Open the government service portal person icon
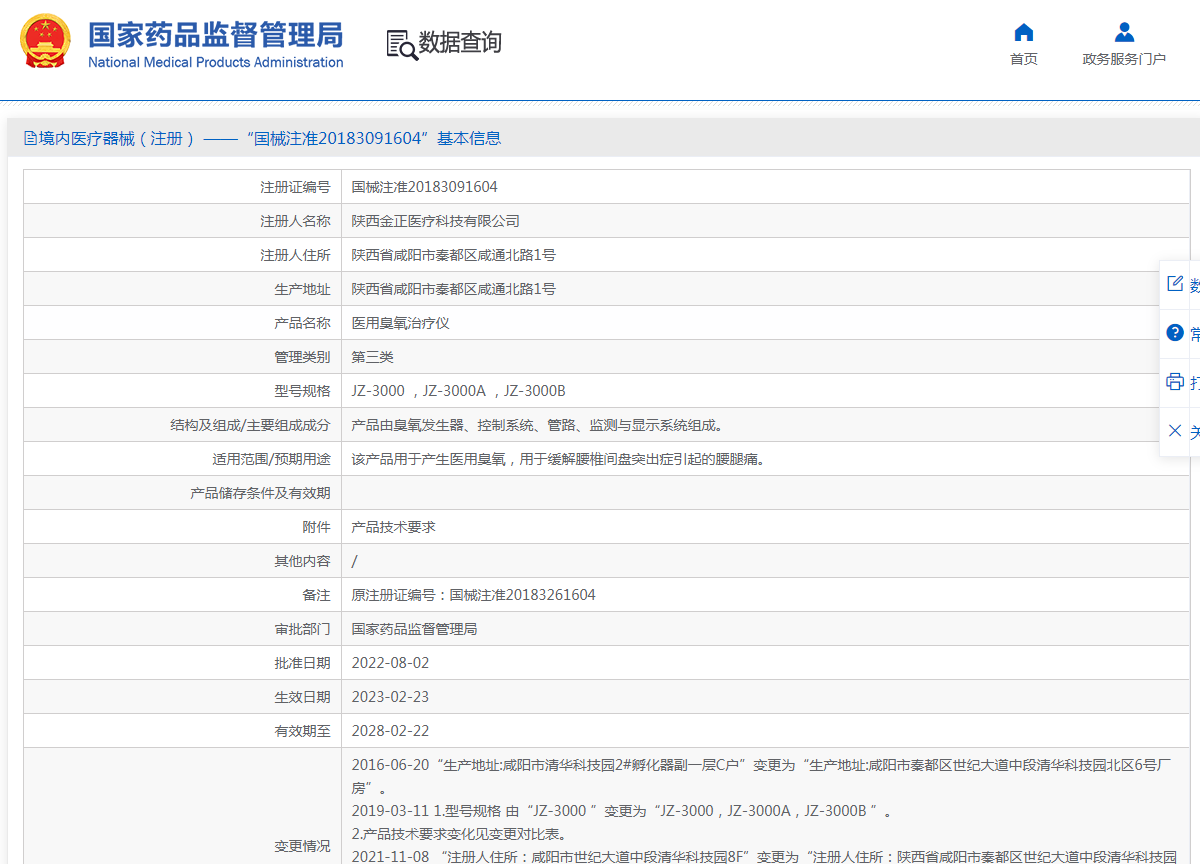This screenshot has height=864, width=1200. click(x=1124, y=32)
